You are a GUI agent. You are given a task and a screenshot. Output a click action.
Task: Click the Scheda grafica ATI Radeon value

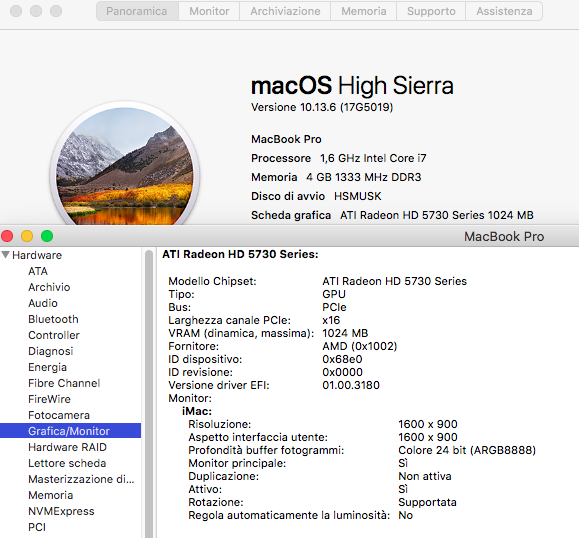[x=437, y=215]
